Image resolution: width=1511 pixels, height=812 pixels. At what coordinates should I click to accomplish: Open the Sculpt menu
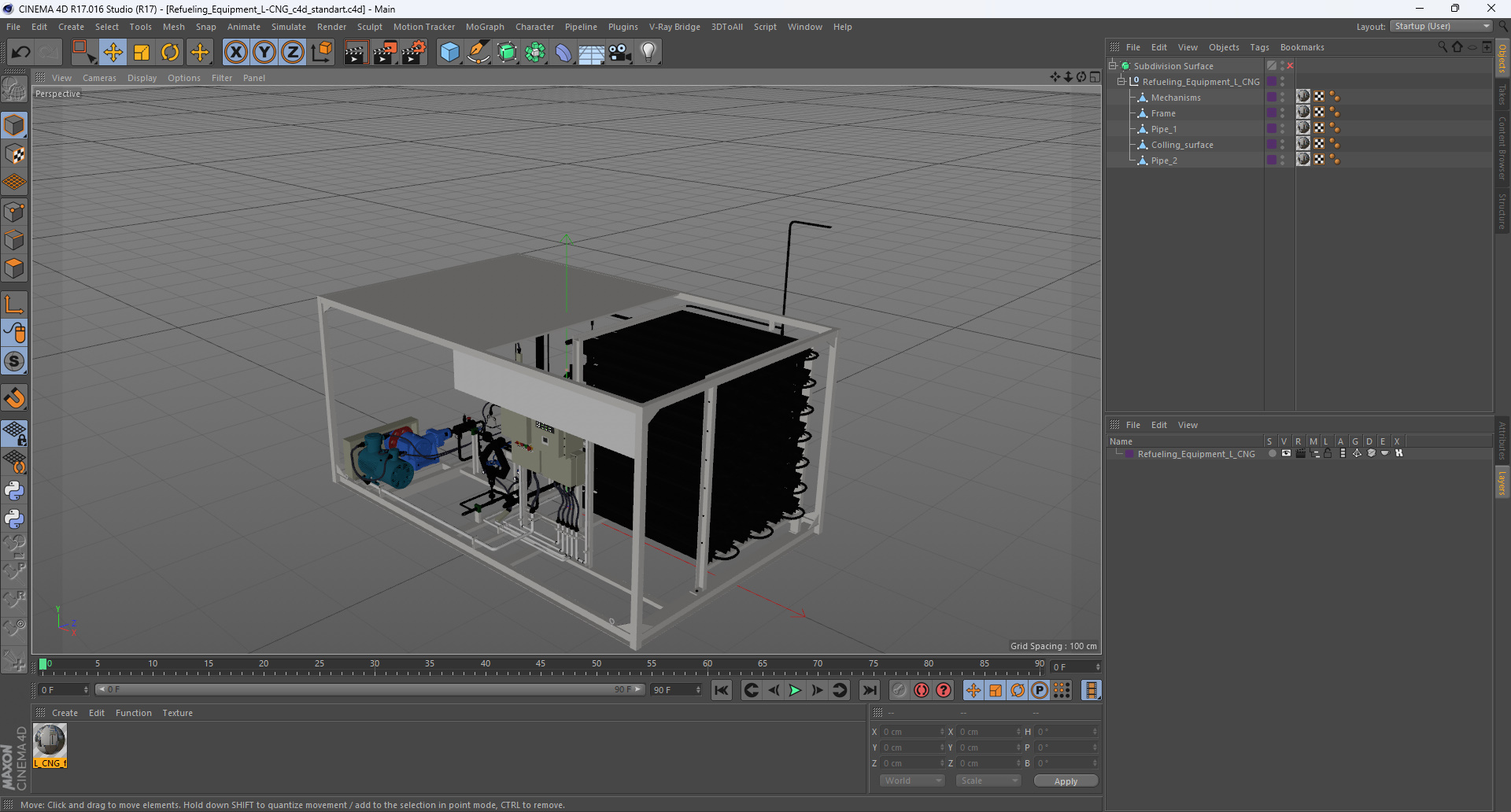click(x=369, y=27)
